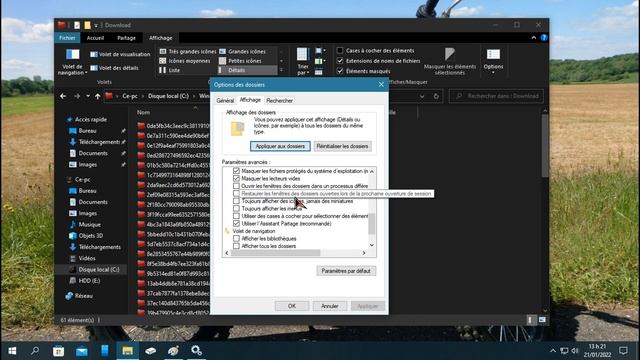The height and width of the screenshot is (360, 640).
Task: Open the Fichier ribbon tab
Action: pos(67,38)
